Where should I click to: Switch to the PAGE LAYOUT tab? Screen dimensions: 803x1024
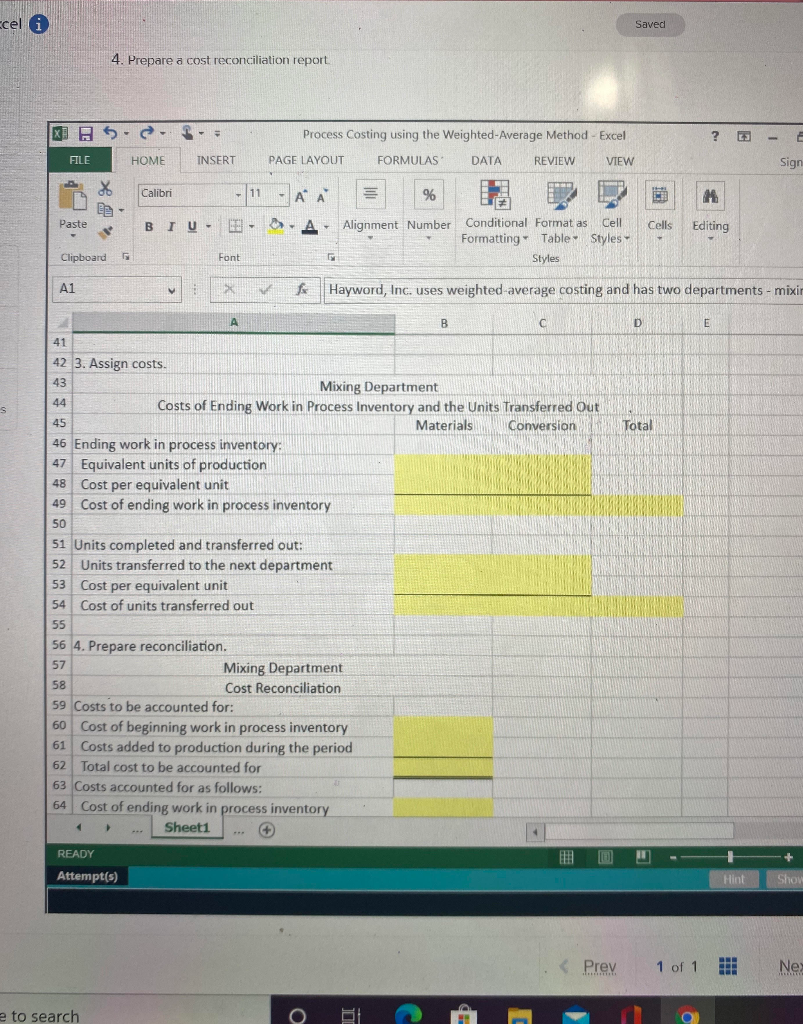coord(306,160)
